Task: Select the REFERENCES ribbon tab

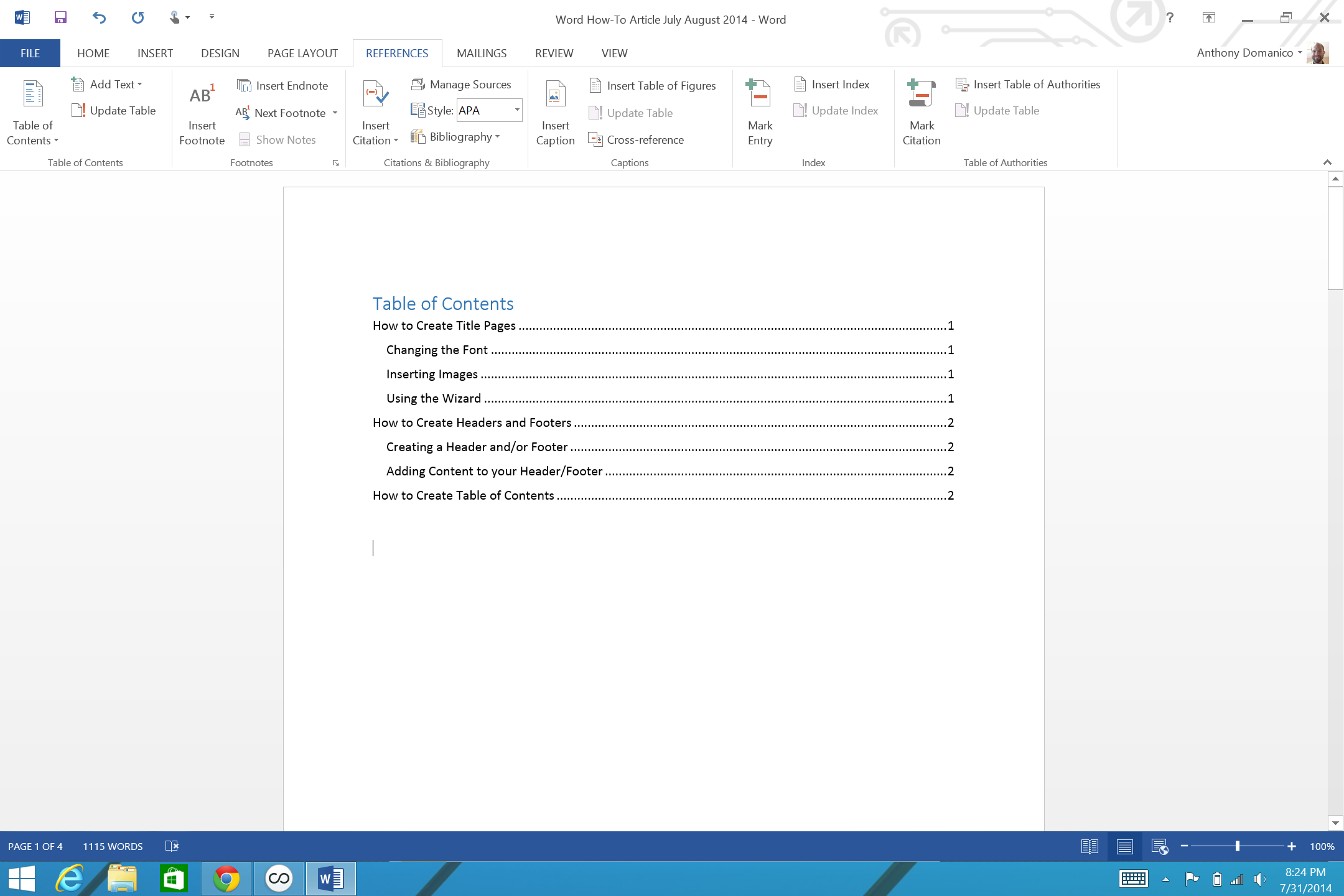Action: tap(397, 53)
